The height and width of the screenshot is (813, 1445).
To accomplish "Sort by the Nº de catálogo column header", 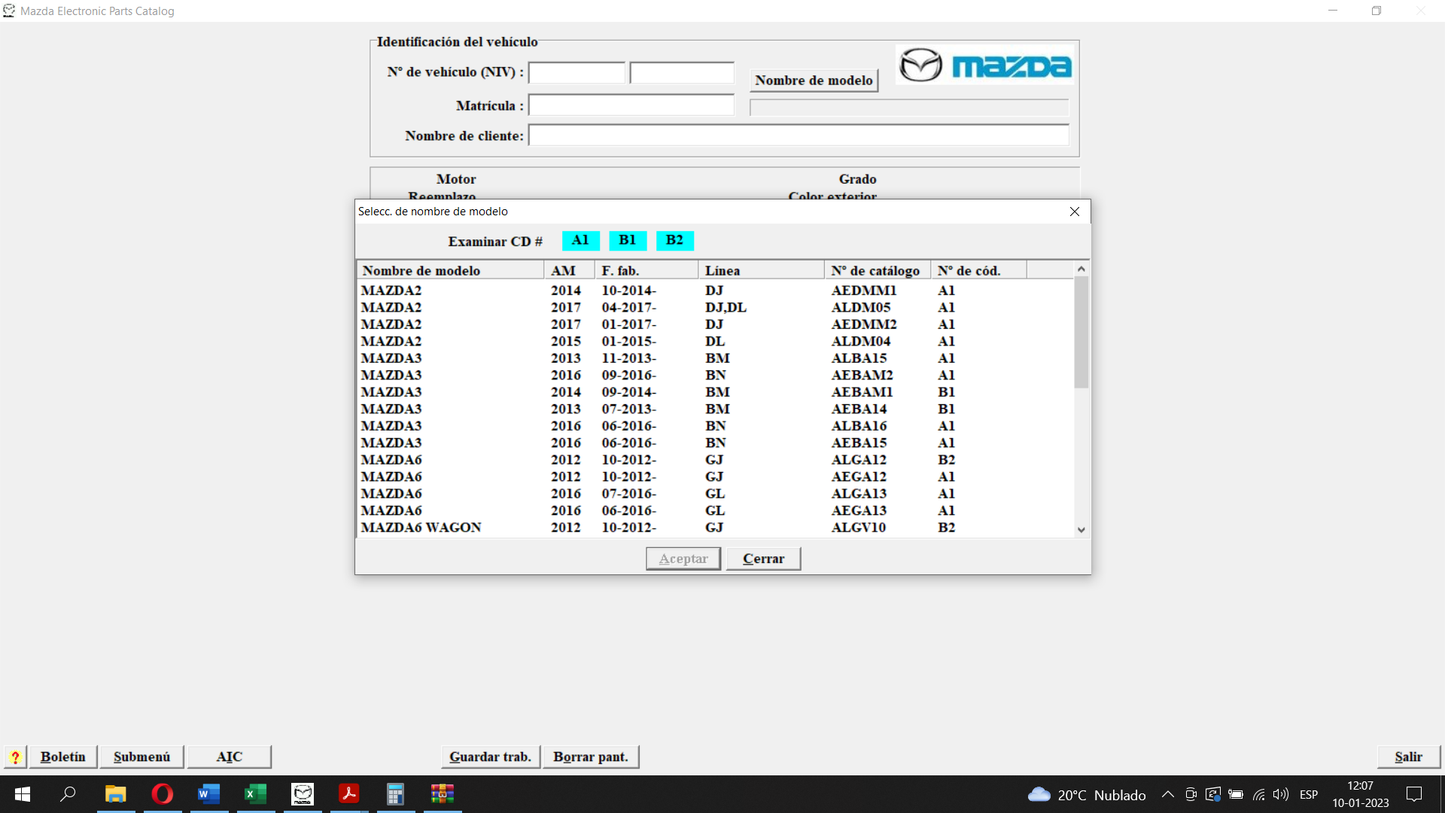I will pyautogui.click(x=877, y=270).
